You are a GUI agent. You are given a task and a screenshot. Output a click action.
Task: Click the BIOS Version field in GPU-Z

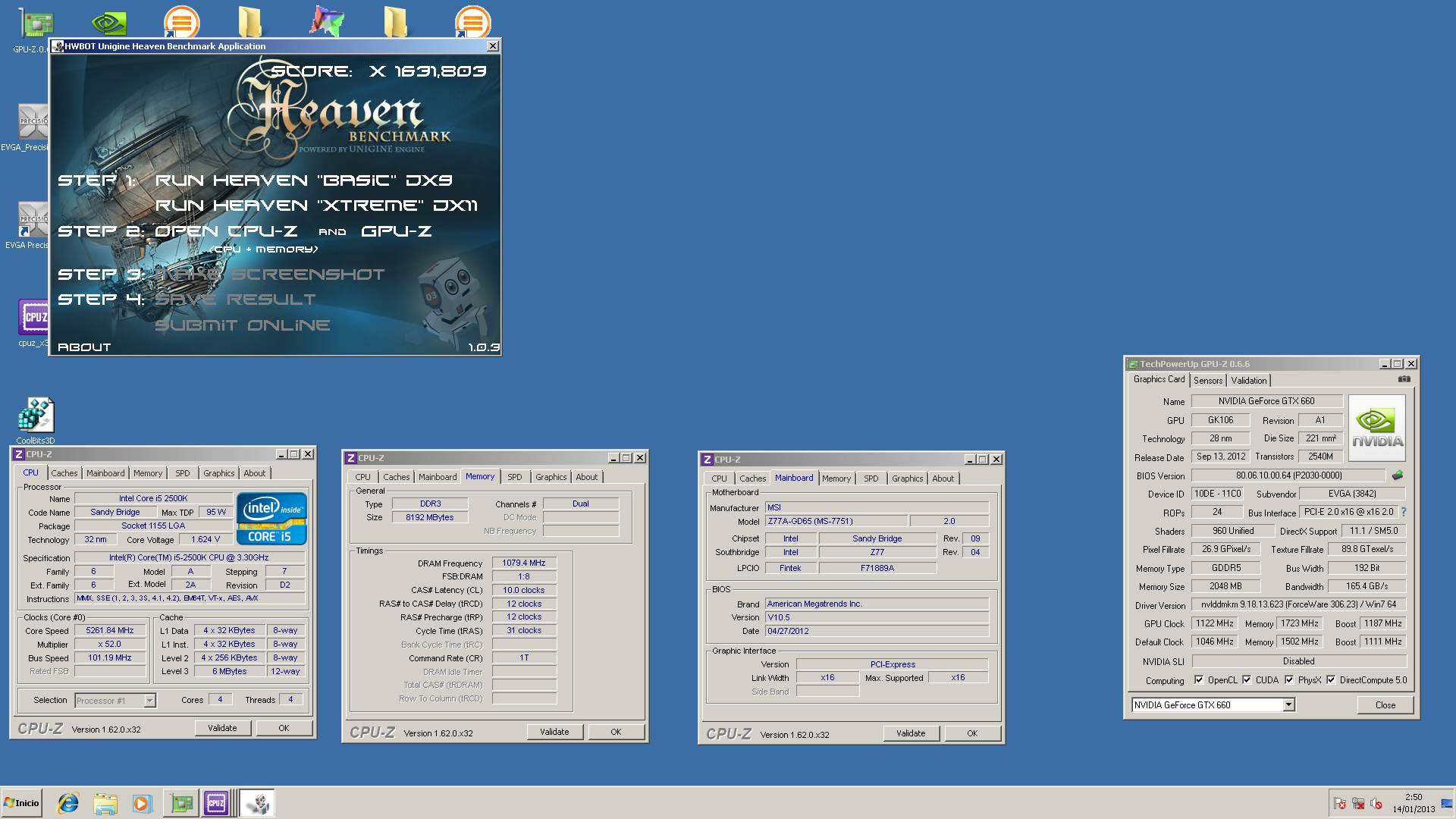pos(1288,476)
